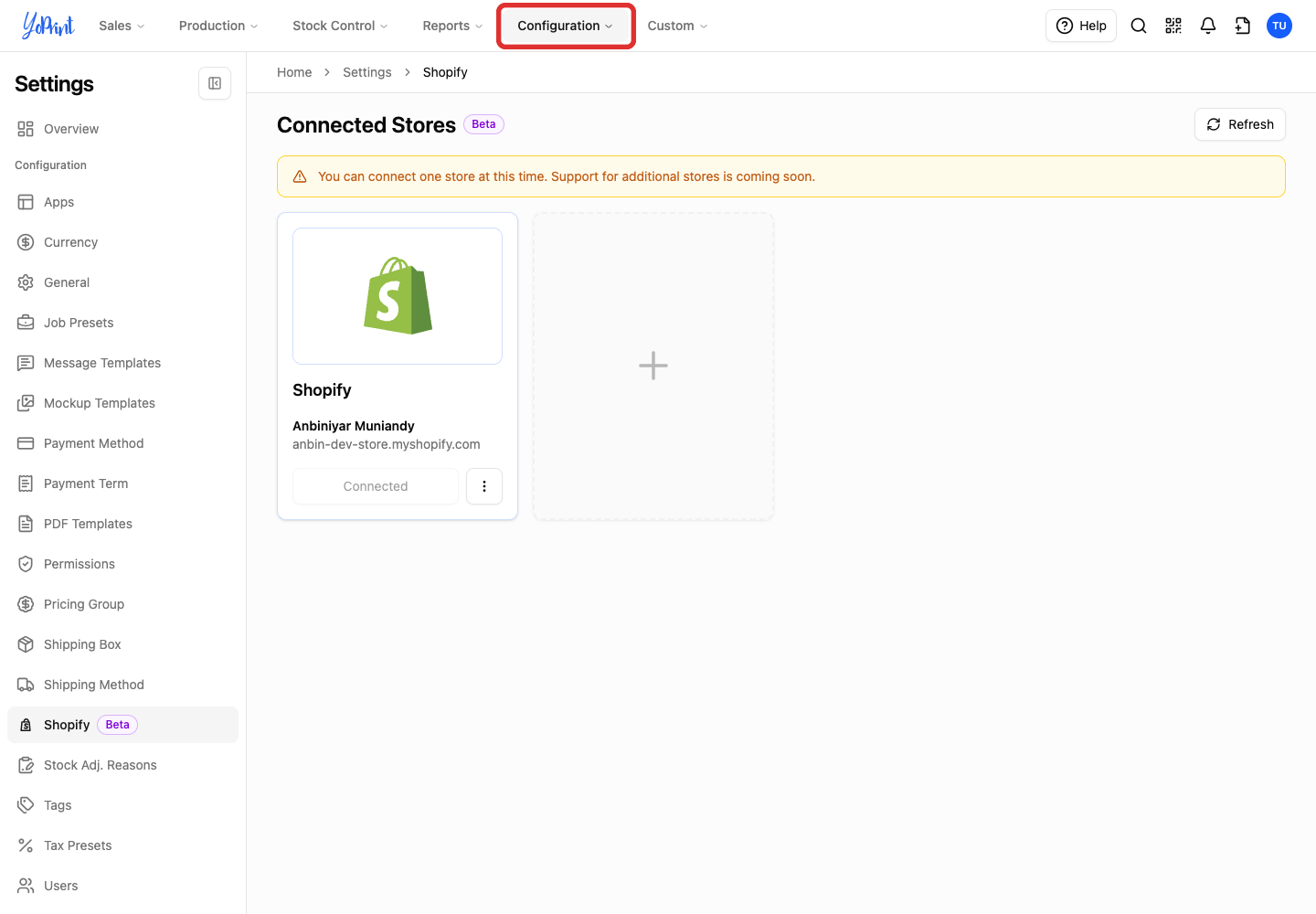Open the Shopify store three-dot menu

click(x=484, y=486)
